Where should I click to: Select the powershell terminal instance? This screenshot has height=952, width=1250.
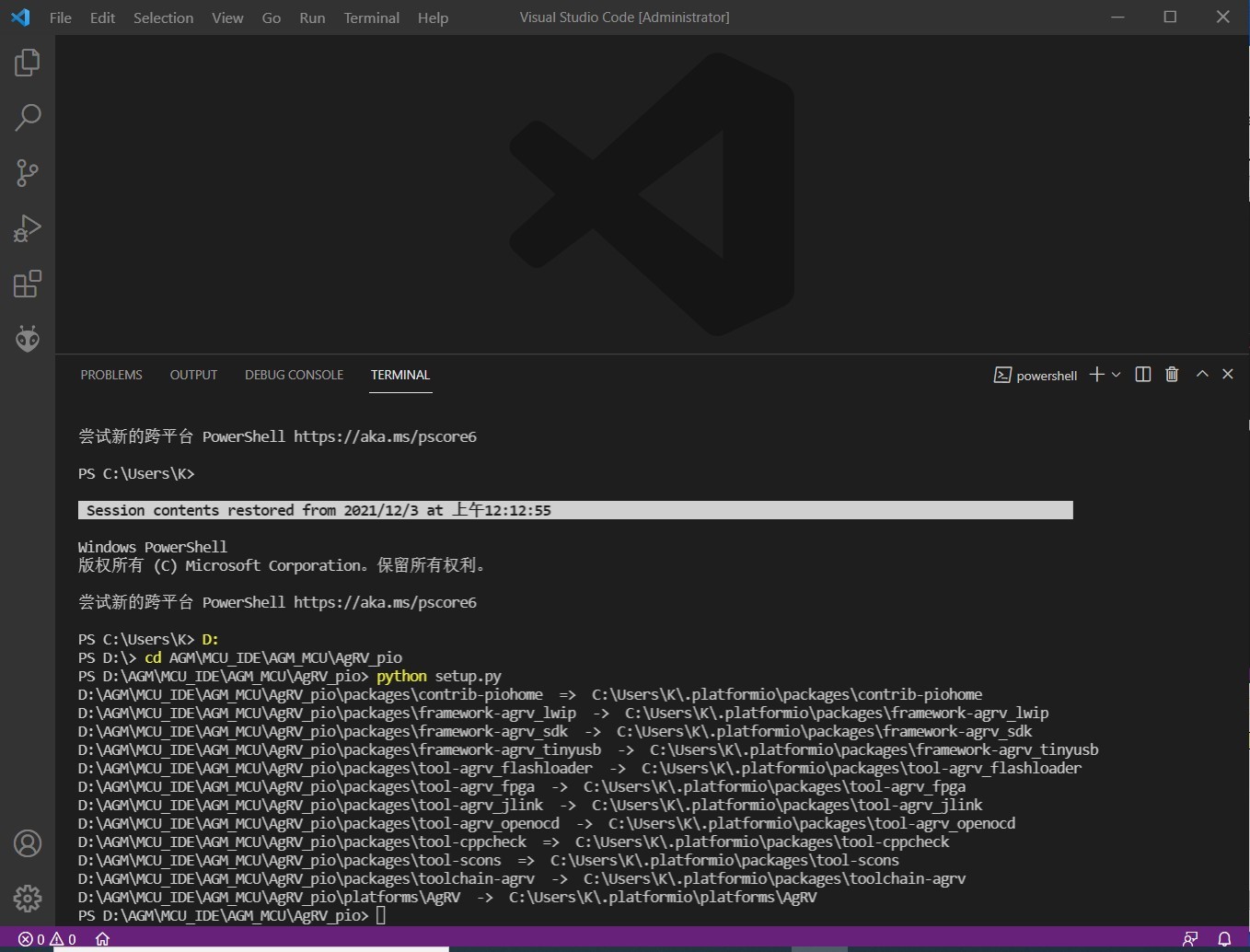pos(1036,376)
